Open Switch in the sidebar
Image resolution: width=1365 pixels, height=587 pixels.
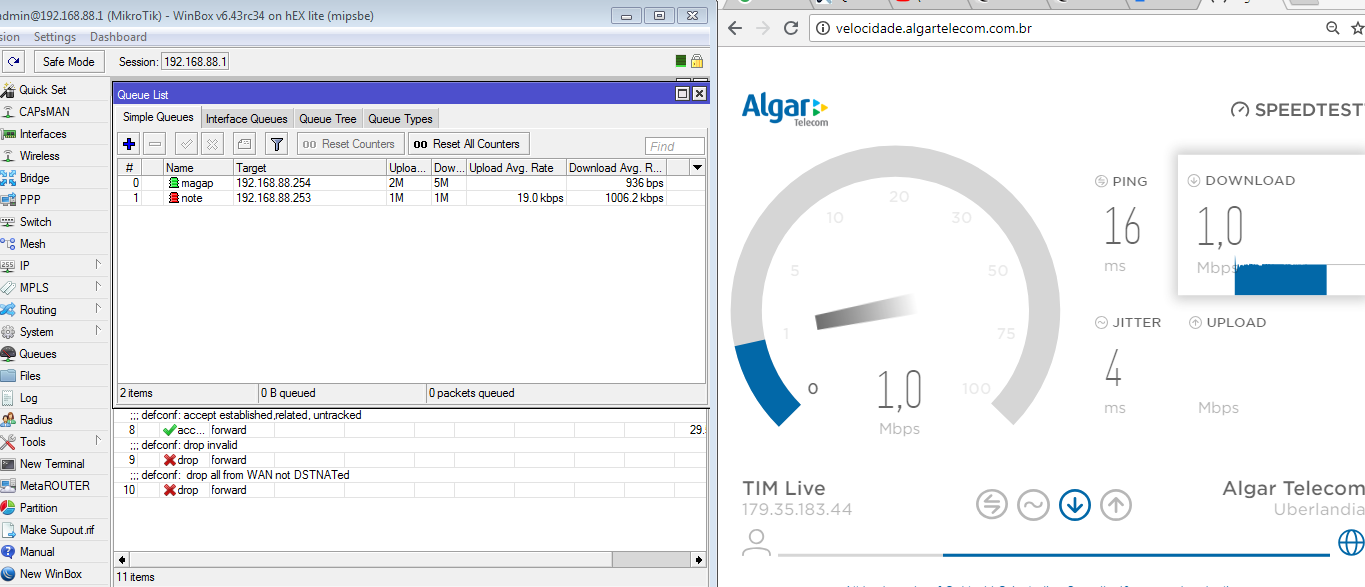coord(35,222)
